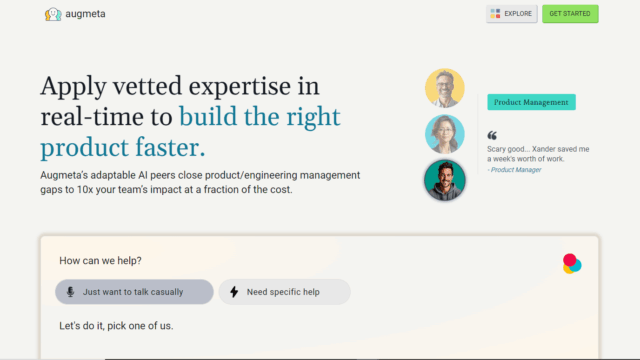Click the tri-color circles icon
This screenshot has height=360, width=640.
(571, 264)
